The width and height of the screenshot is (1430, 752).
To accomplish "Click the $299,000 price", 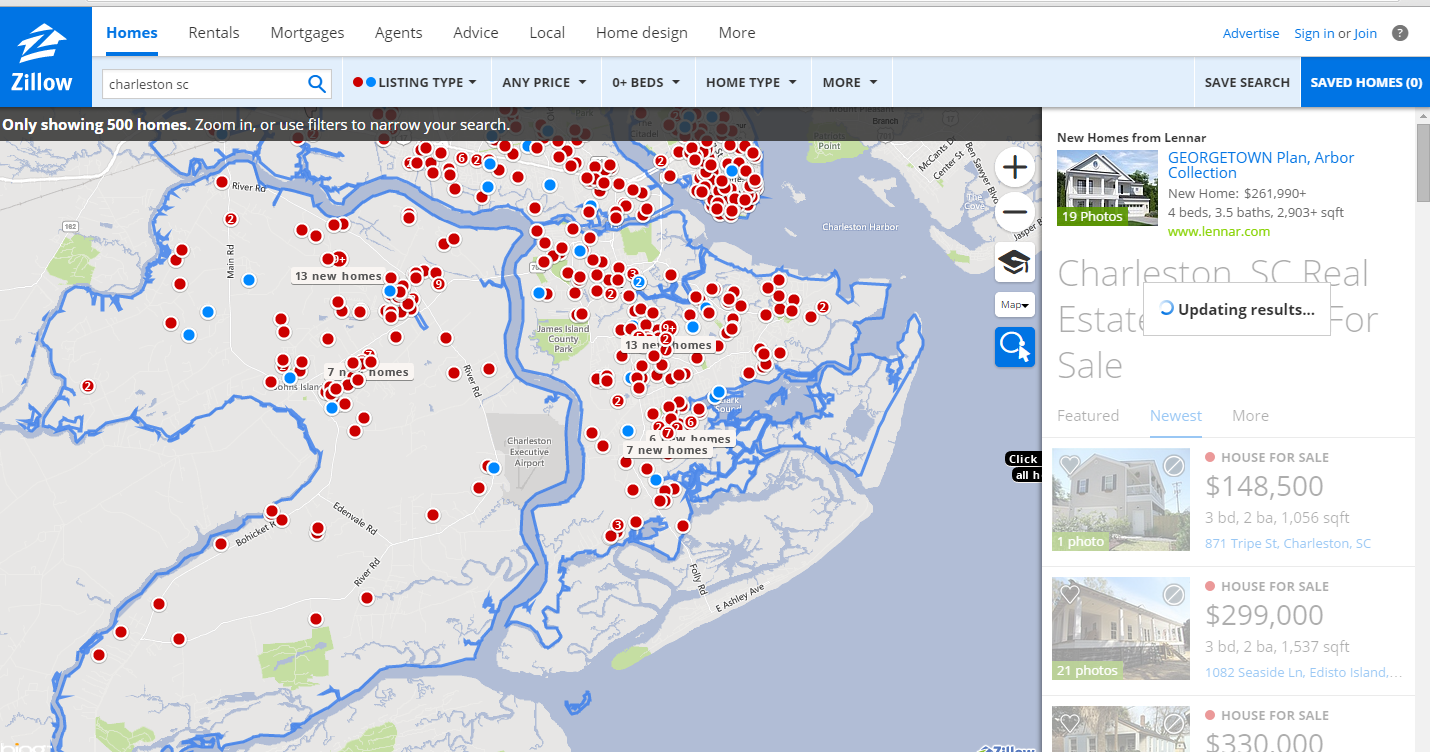I will point(1264,616).
